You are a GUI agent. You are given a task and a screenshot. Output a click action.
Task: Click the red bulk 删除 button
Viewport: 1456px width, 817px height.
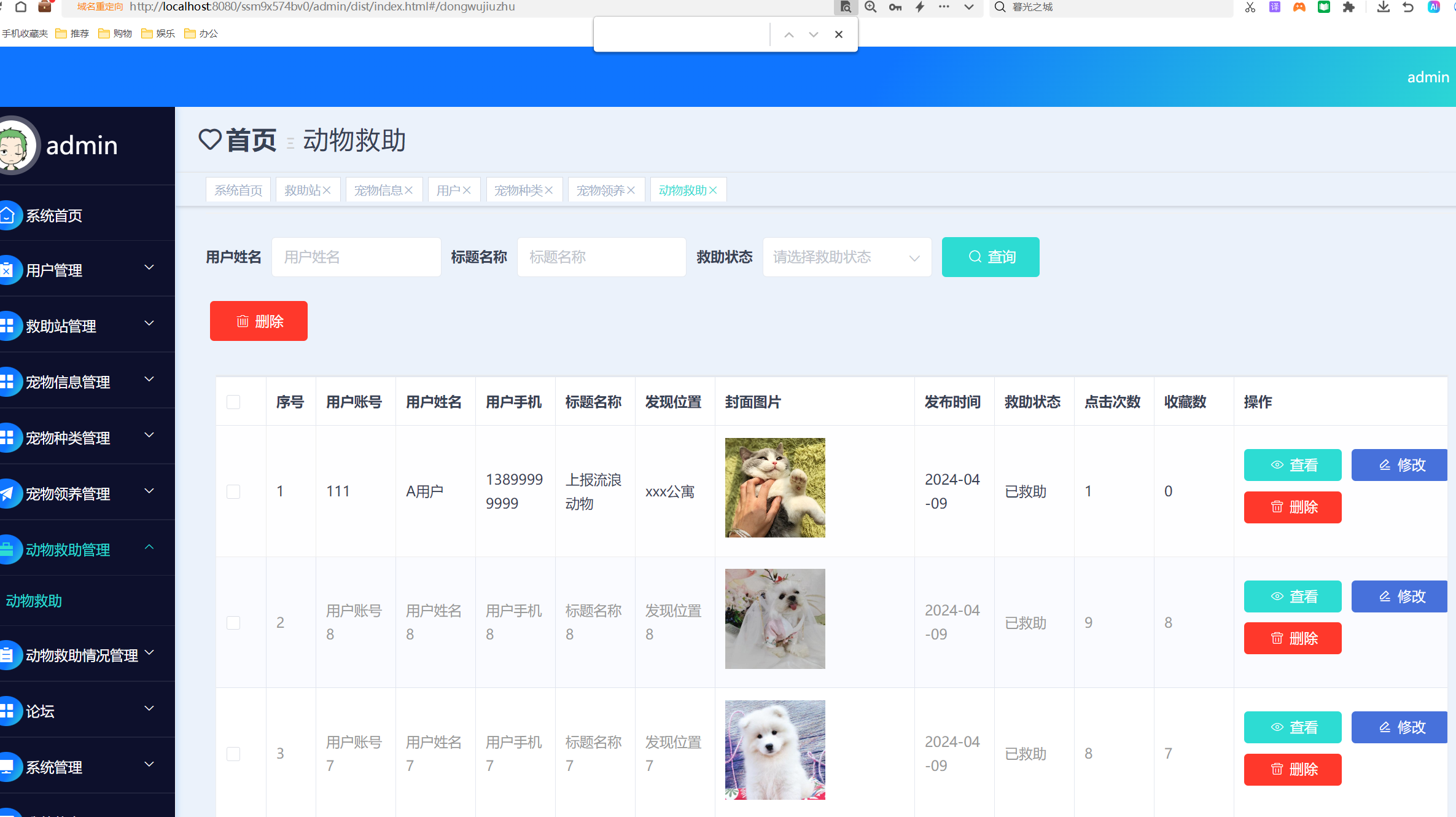pyautogui.click(x=258, y=321)
